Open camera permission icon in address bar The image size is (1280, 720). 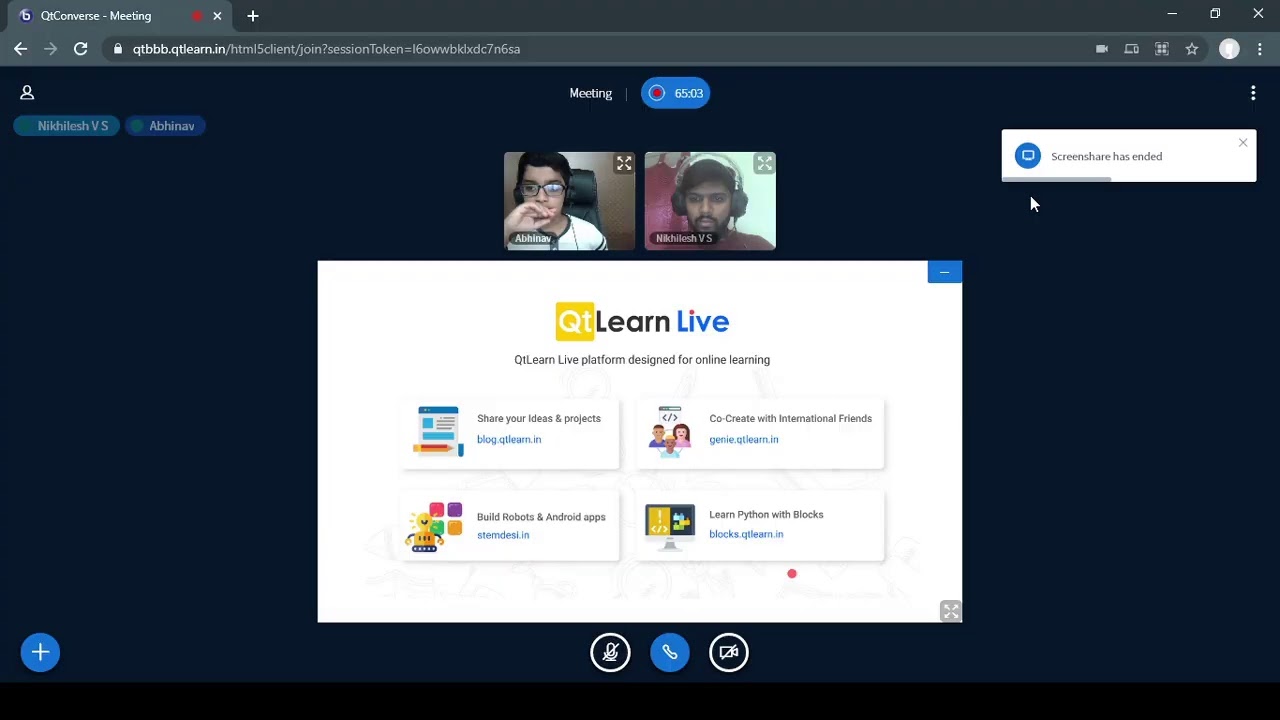[x=1102, y=49]
